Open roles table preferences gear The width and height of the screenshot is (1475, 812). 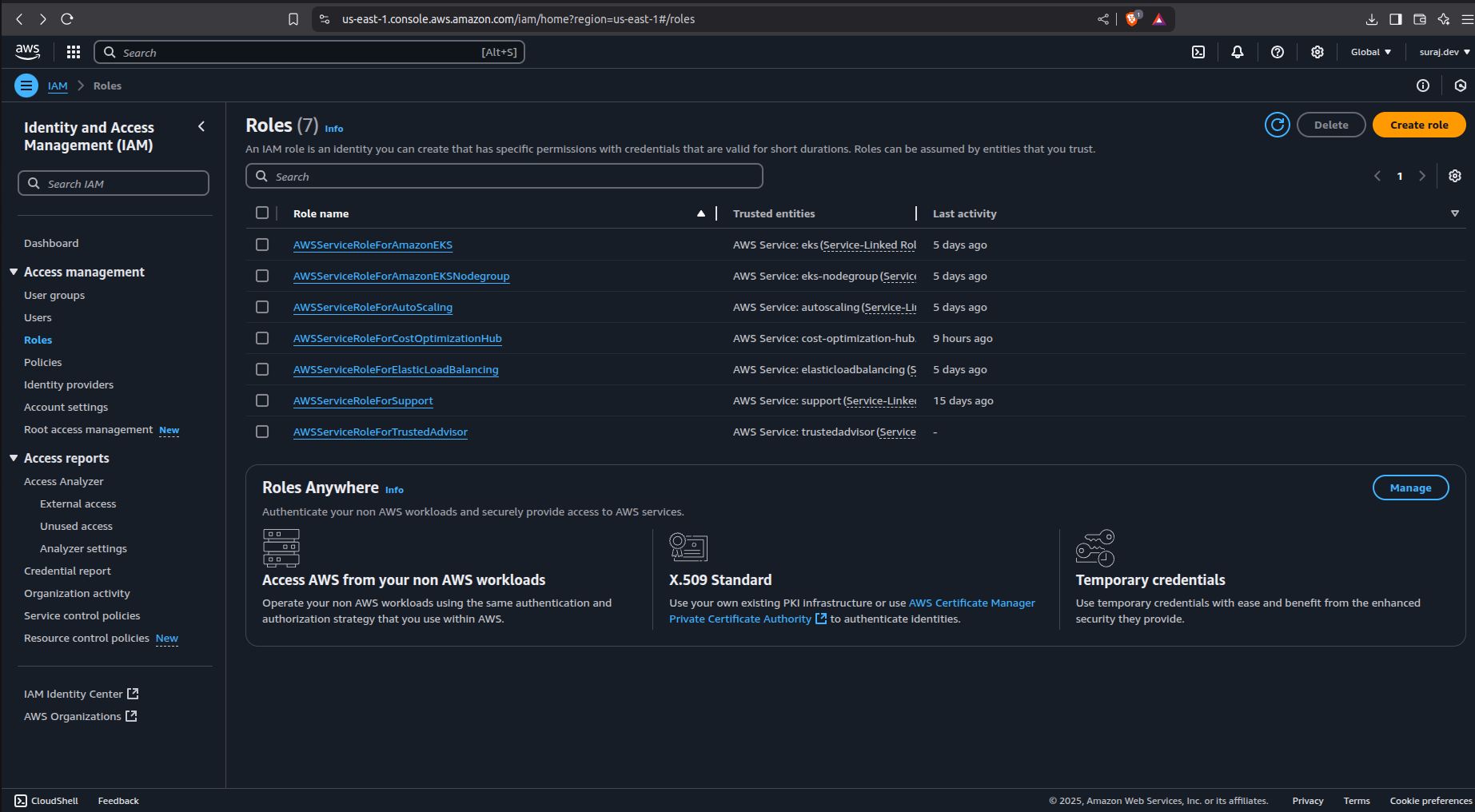click(x=1455, y=176)
